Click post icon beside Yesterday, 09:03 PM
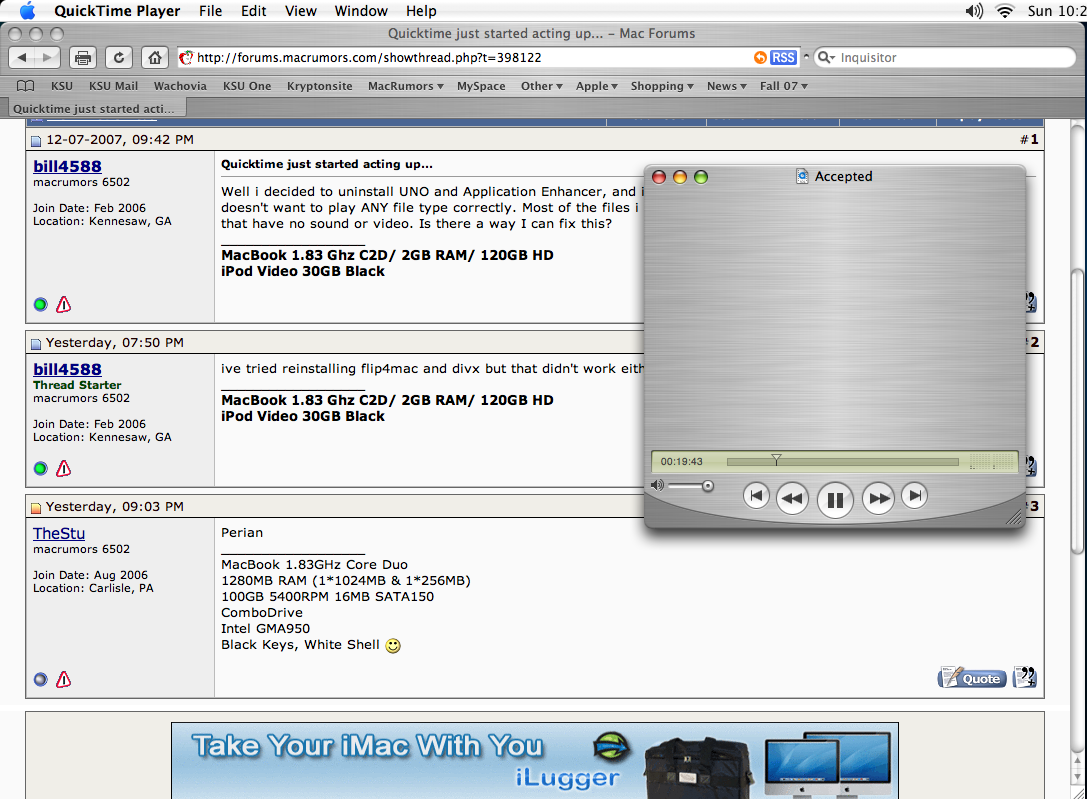The height and width of the screenshot is (799, 1087). [36, 508]
